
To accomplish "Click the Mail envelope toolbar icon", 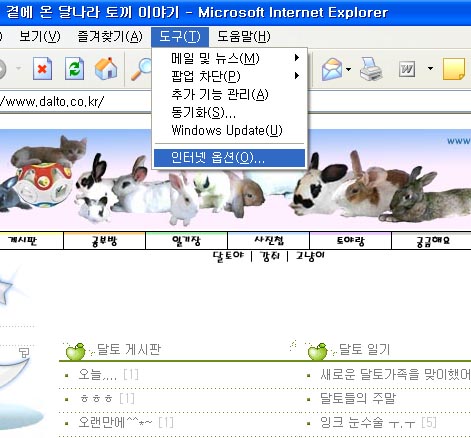I will coord(332,69).
